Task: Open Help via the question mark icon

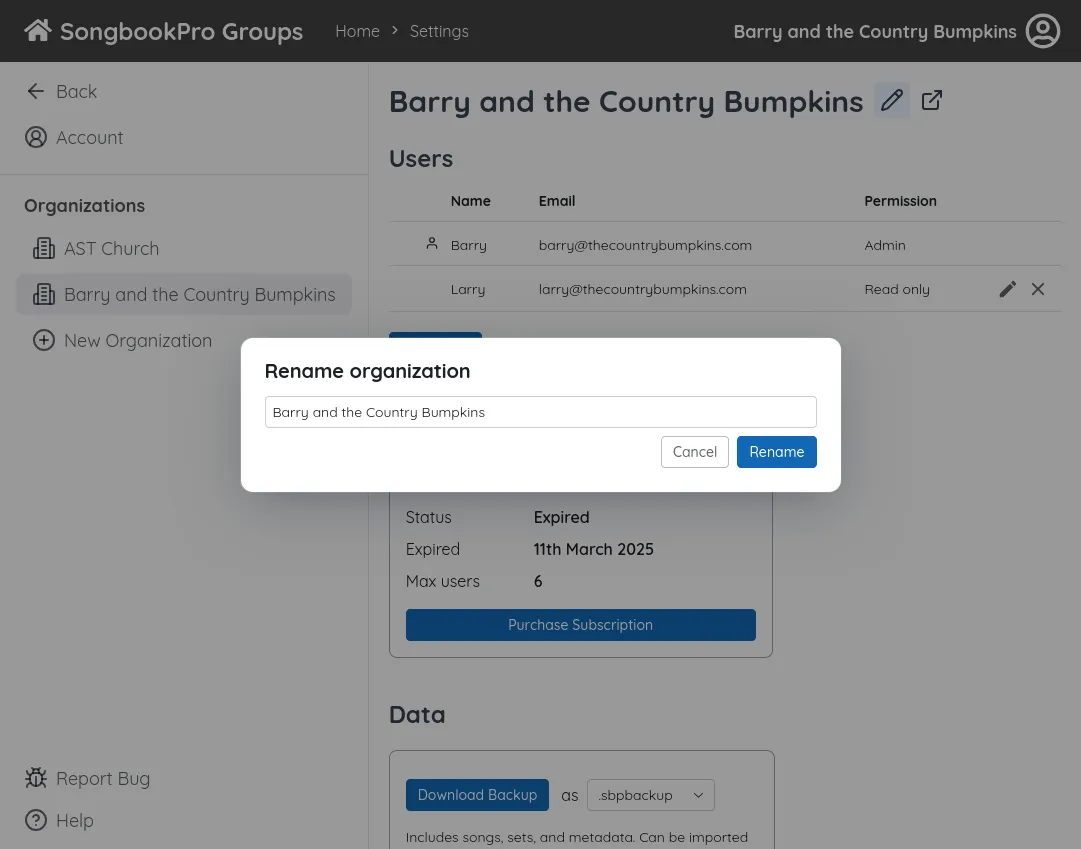Action: (36, 820)
